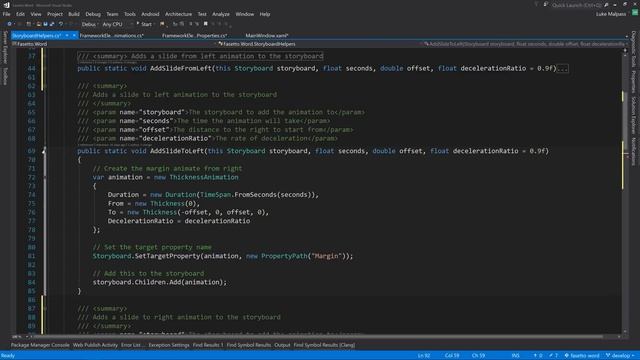The height and width of the screenshot is (360, 640).
Task: Open the Test menu
Action: (202, 14)
